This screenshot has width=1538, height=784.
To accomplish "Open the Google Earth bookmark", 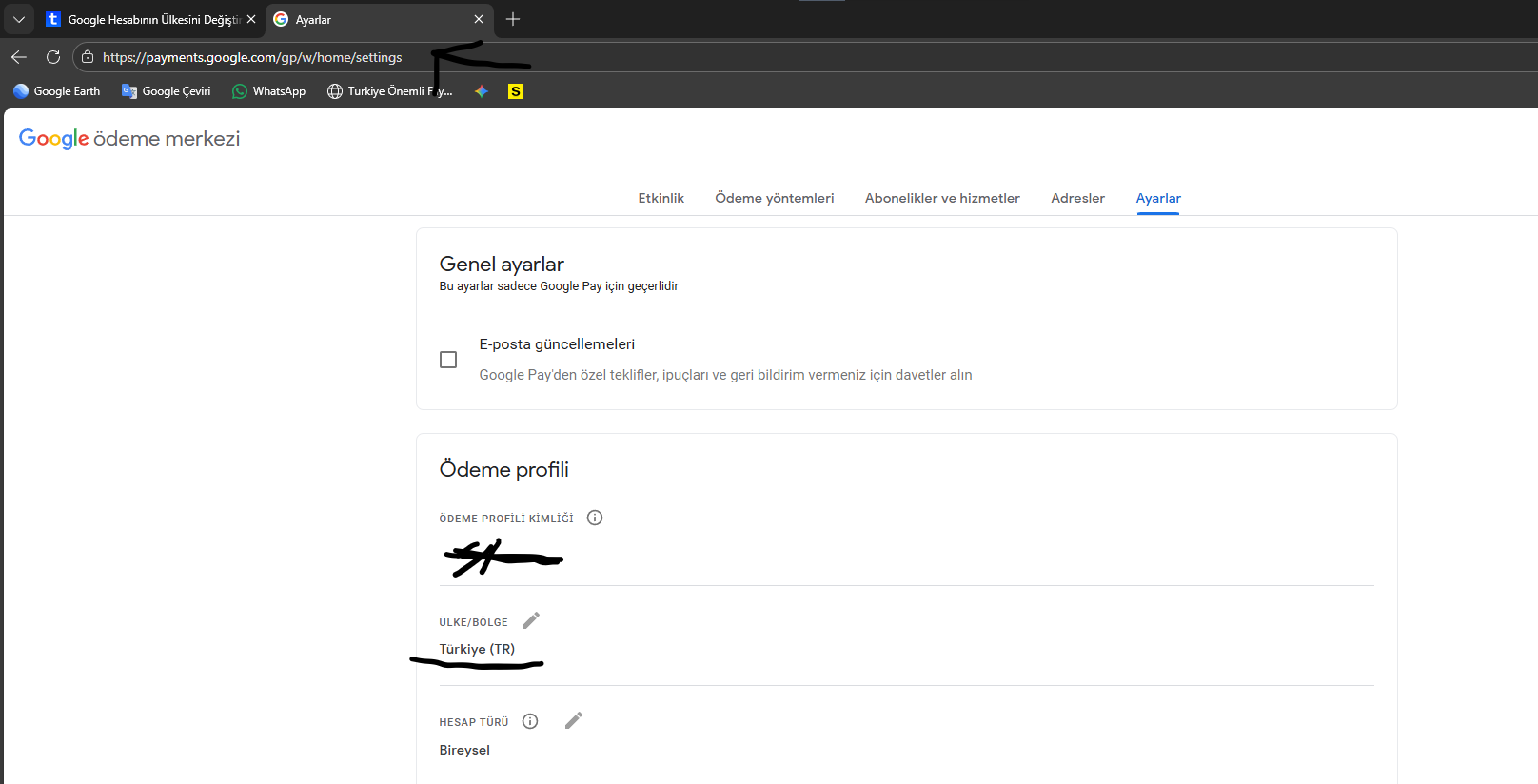I will click(x=57, y=91).
